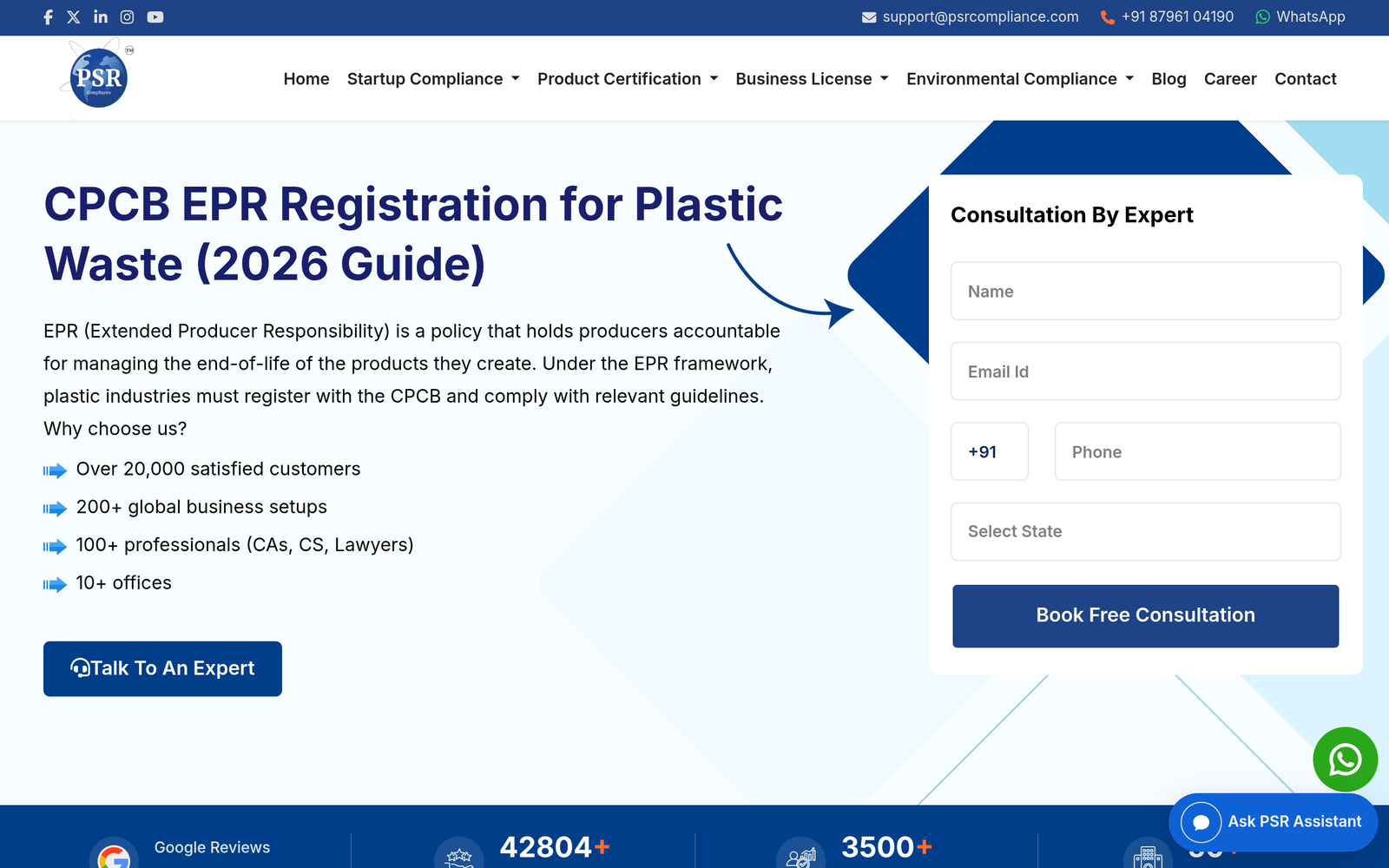This screenshot has height=868, width=1389.
Task: Click the 'Why choose us?' text
Action: (115, 429)
